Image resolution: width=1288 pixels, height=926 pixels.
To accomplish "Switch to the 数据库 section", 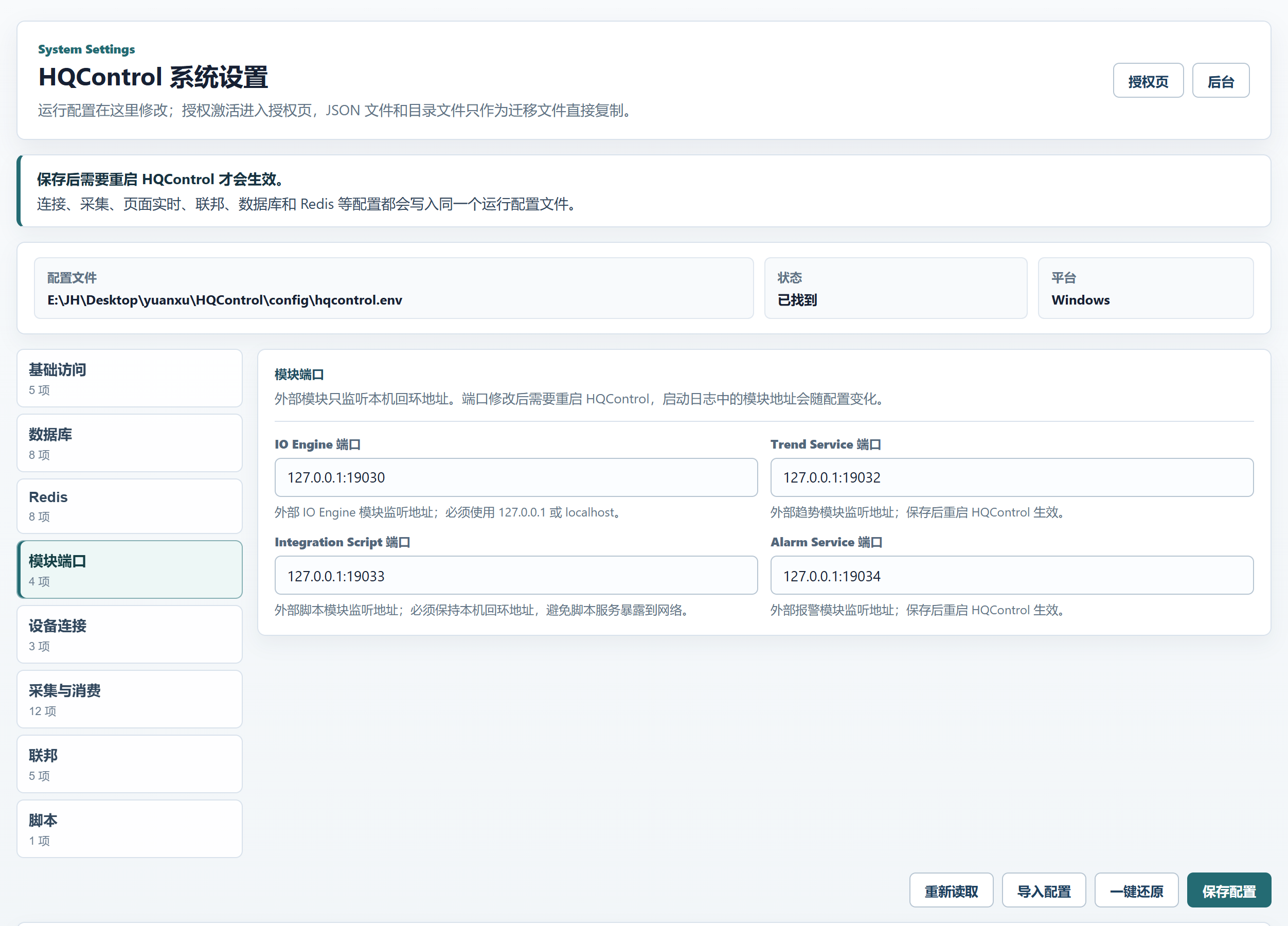I will [x=130, y=443].
